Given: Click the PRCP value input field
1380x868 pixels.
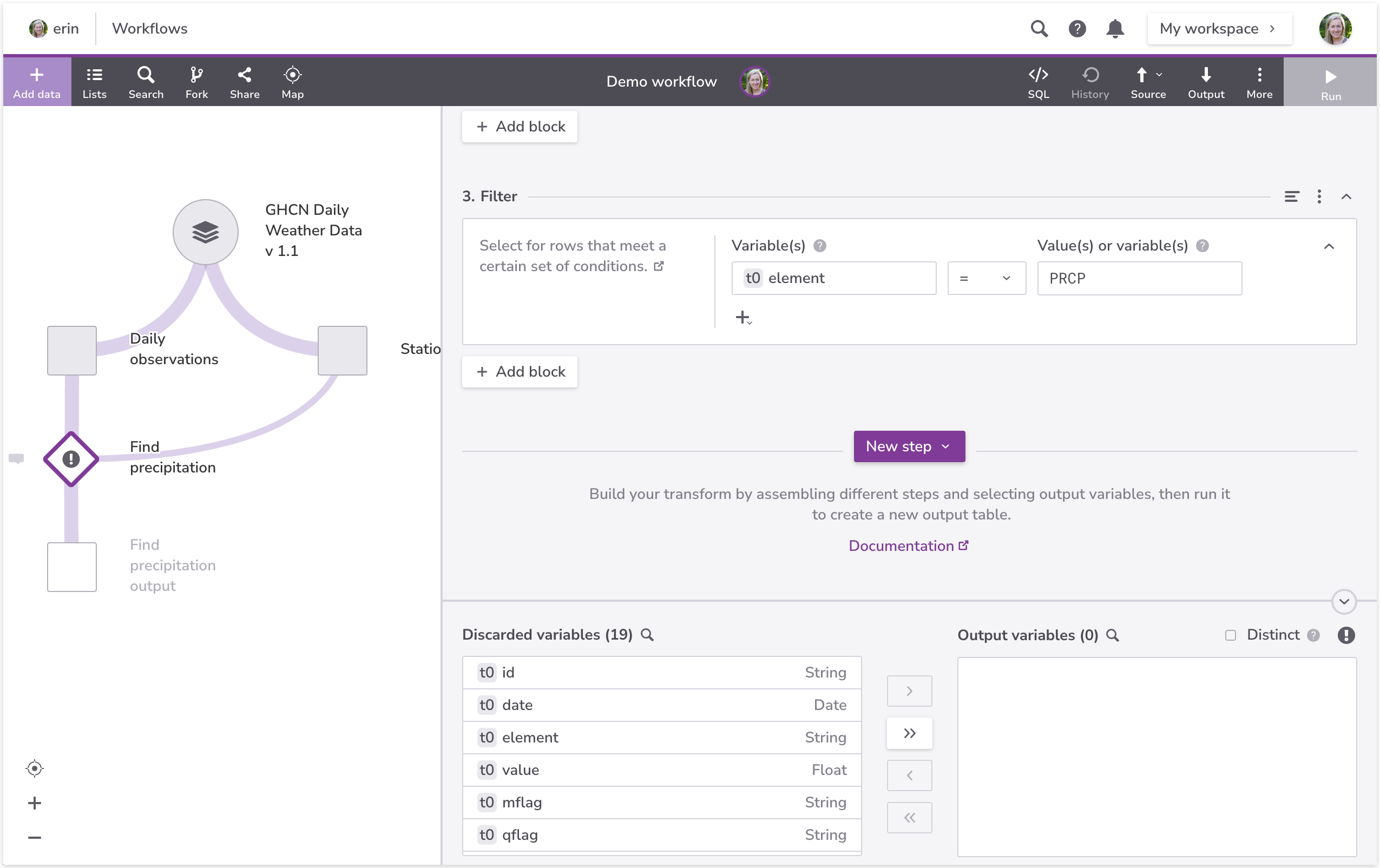Looking at the screenshot, I should click(1139, 279).
